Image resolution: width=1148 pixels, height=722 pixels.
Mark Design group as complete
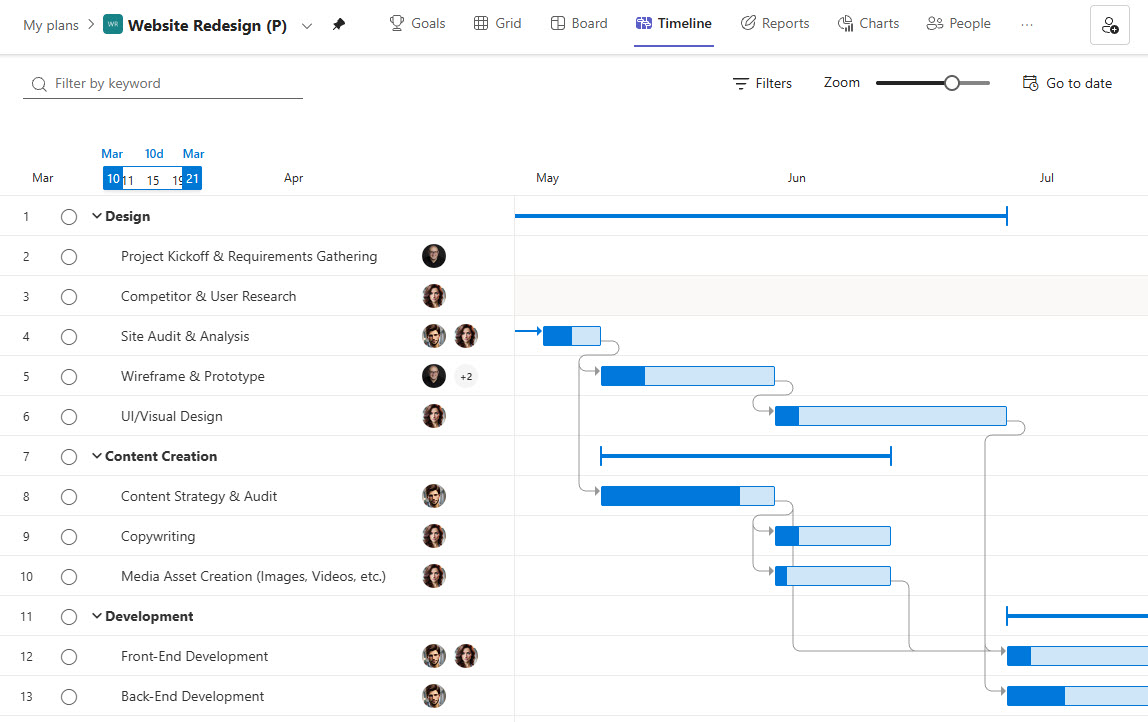69,217
